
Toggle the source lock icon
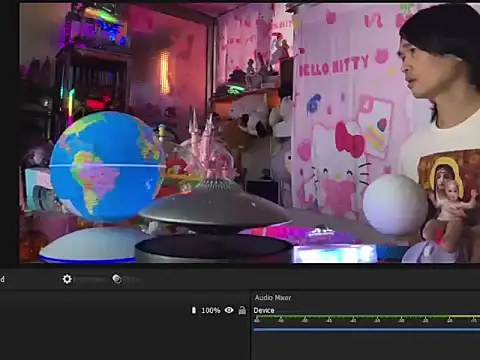242,310
